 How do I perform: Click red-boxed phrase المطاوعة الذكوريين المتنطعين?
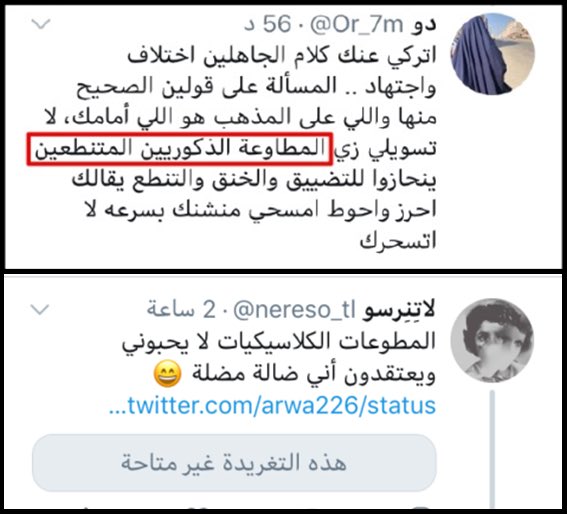(x=180, y=149)
